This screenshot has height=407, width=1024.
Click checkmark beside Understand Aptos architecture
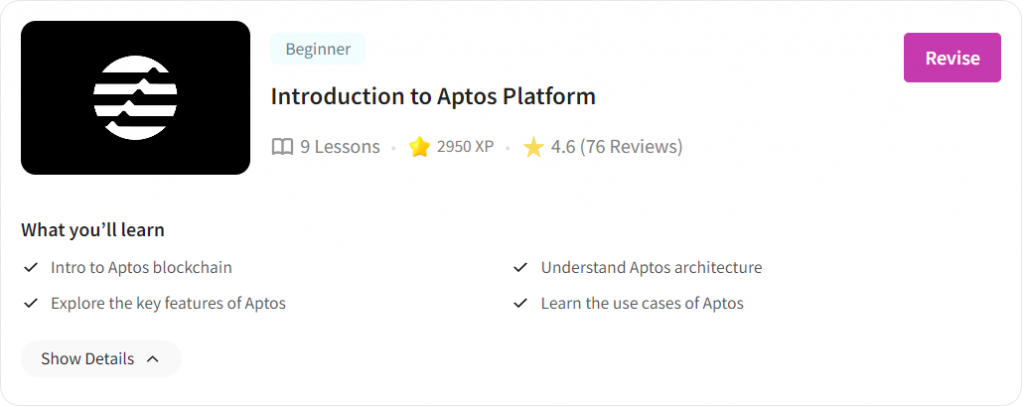point(520,268)
